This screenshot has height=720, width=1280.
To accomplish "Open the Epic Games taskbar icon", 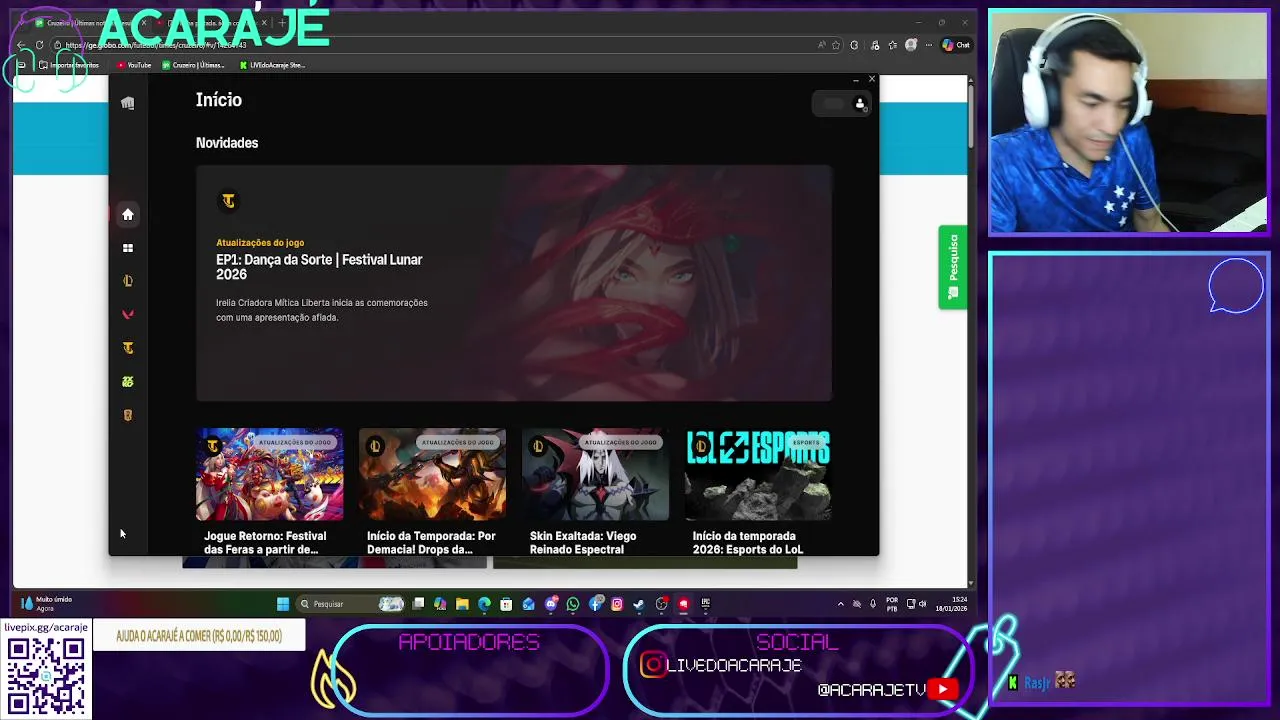I will tap(706, 603).
